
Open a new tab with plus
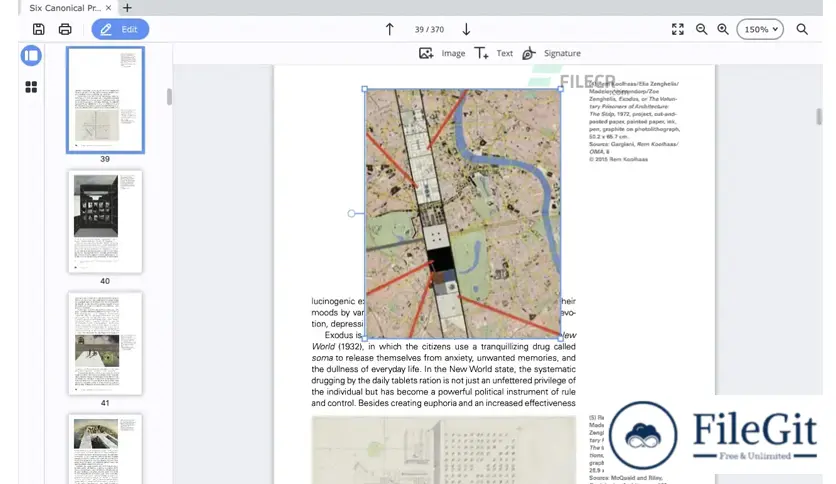coord(127,8)
